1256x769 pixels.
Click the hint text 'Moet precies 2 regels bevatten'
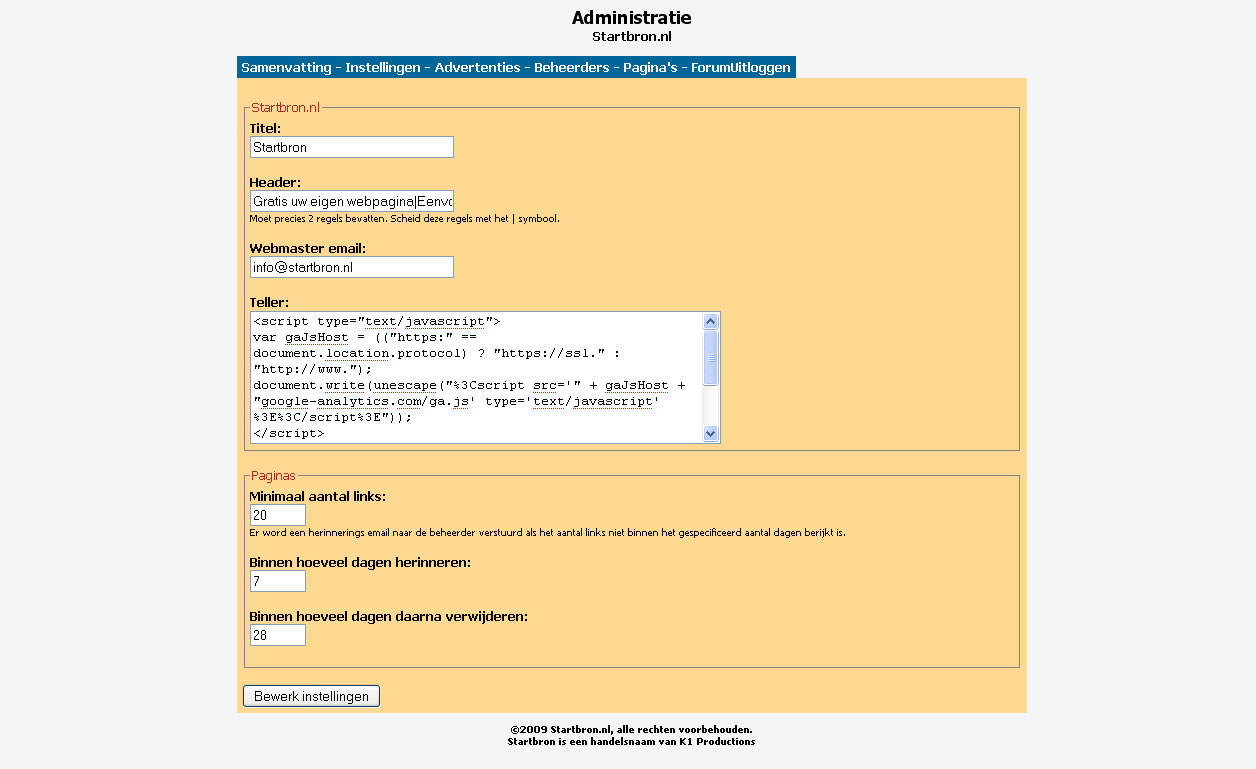tap(404, 218)
